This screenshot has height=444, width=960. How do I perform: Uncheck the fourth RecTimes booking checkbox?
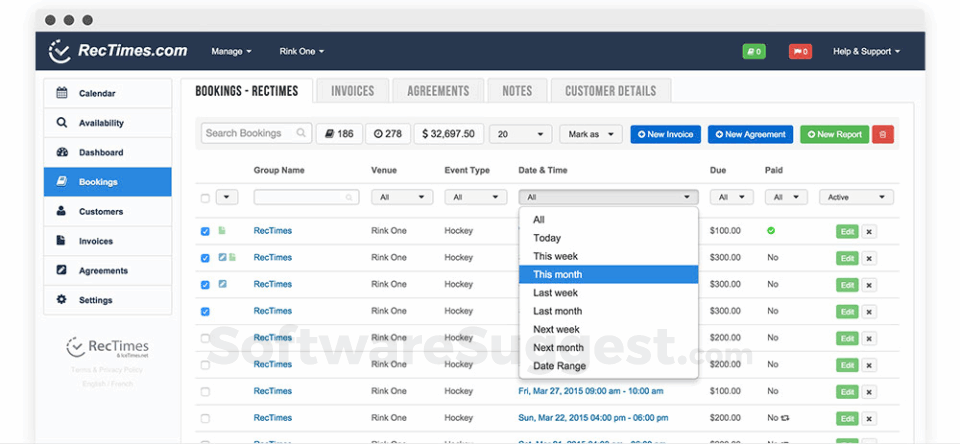[x=205, y=312]
